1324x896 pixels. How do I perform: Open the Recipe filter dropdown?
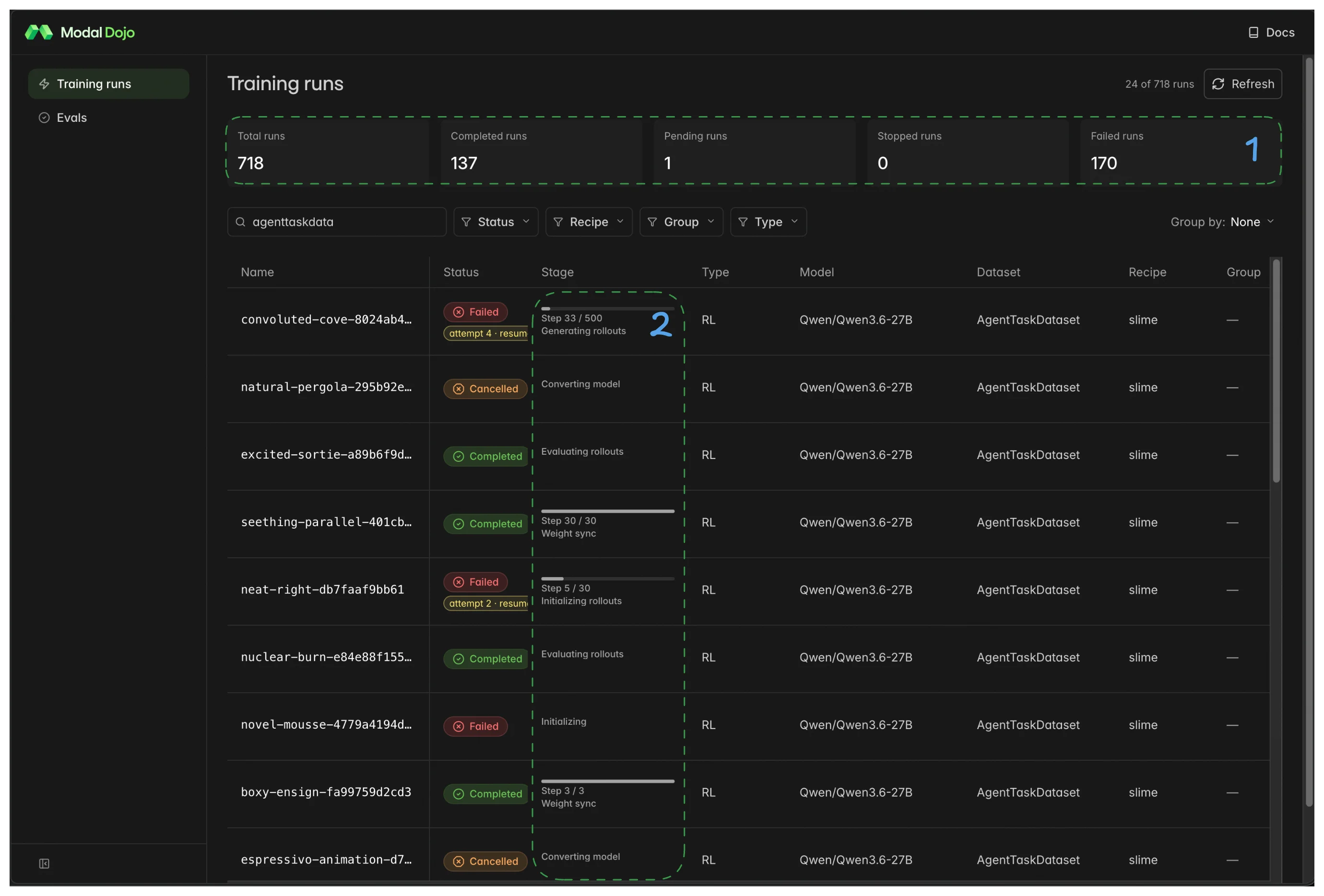tap(589, 222)
